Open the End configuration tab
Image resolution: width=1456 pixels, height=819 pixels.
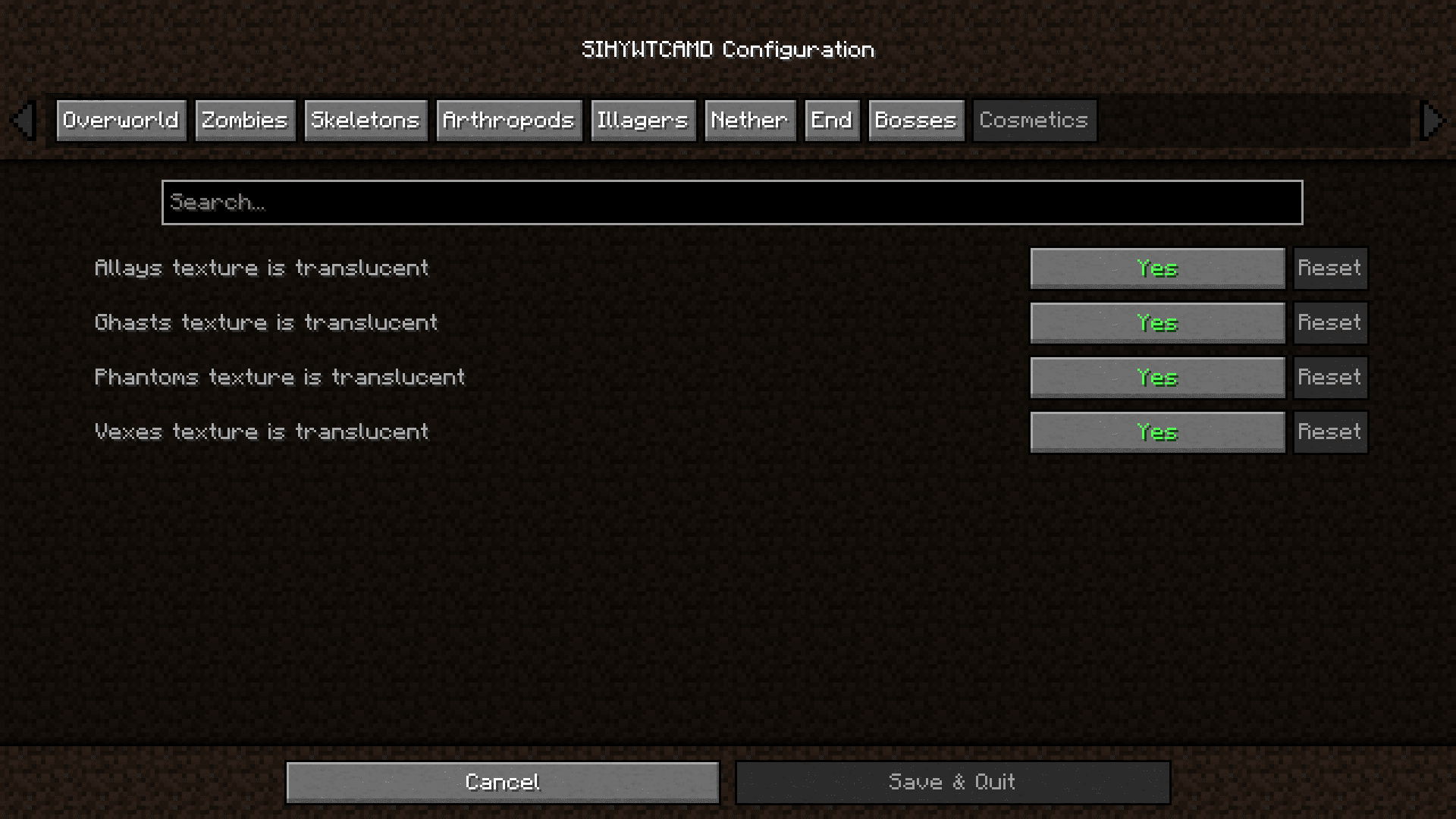[x=832, y=119]
